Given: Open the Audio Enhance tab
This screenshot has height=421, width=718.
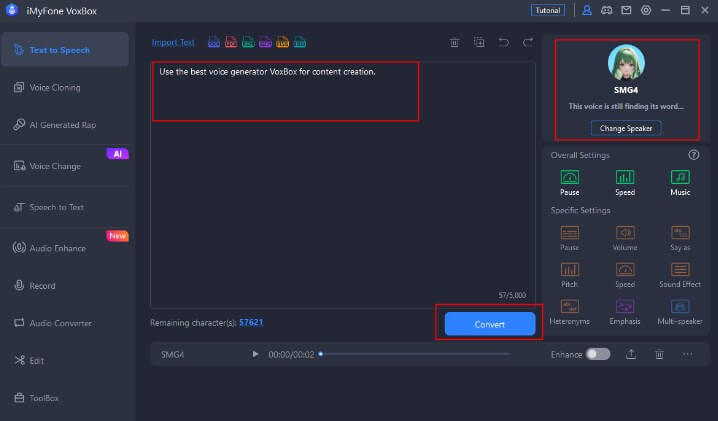Looking at the screenshot, I should (65, 248).
